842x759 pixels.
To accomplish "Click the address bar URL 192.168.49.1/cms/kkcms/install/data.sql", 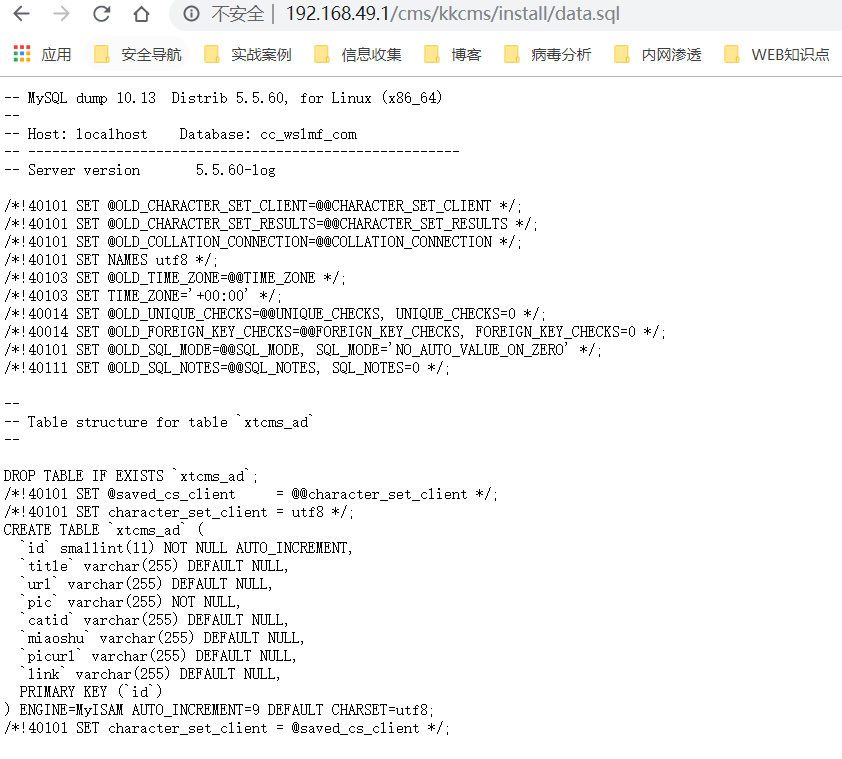I will (x=453, y=13).
